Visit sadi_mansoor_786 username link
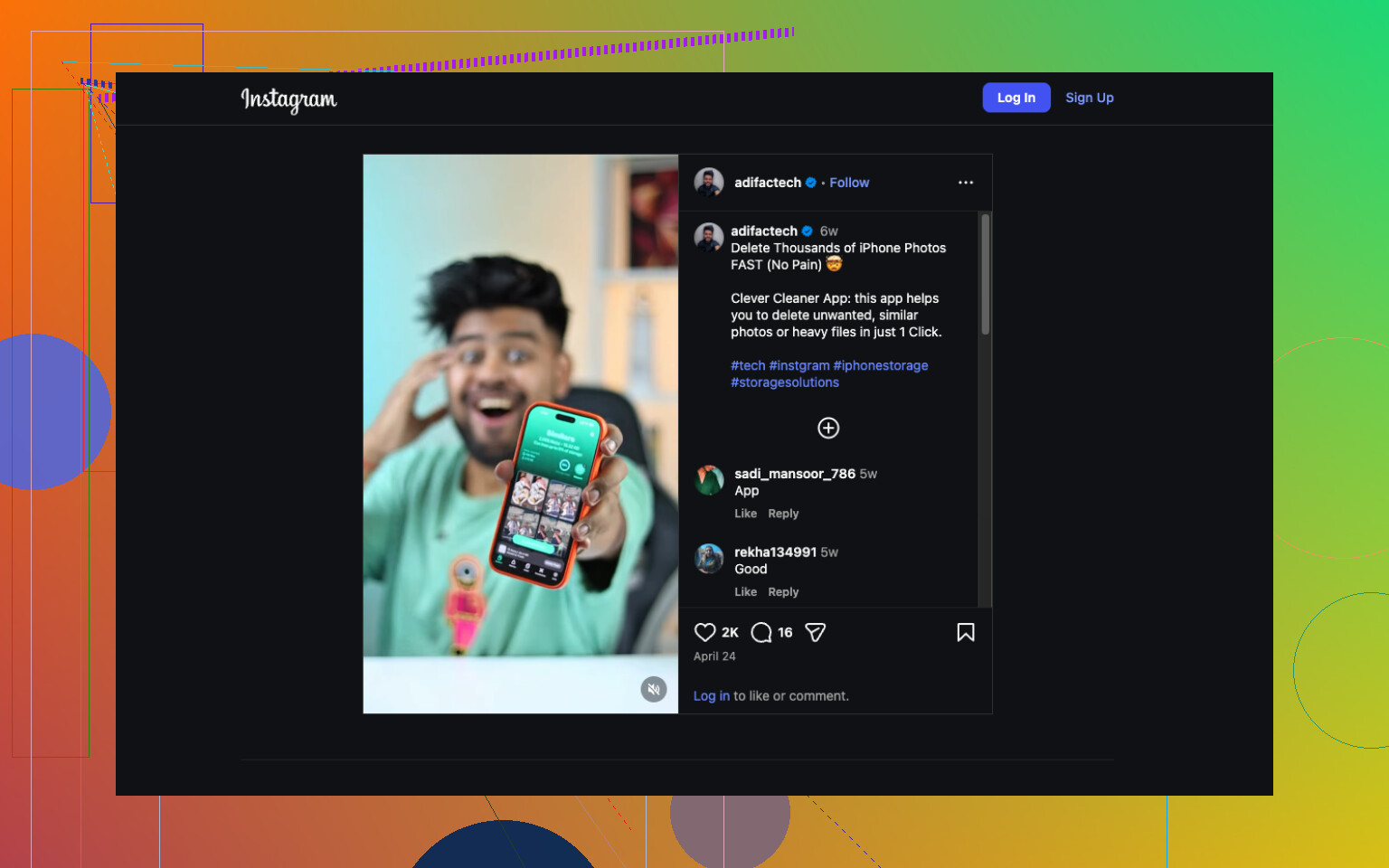 click(795, 474)
